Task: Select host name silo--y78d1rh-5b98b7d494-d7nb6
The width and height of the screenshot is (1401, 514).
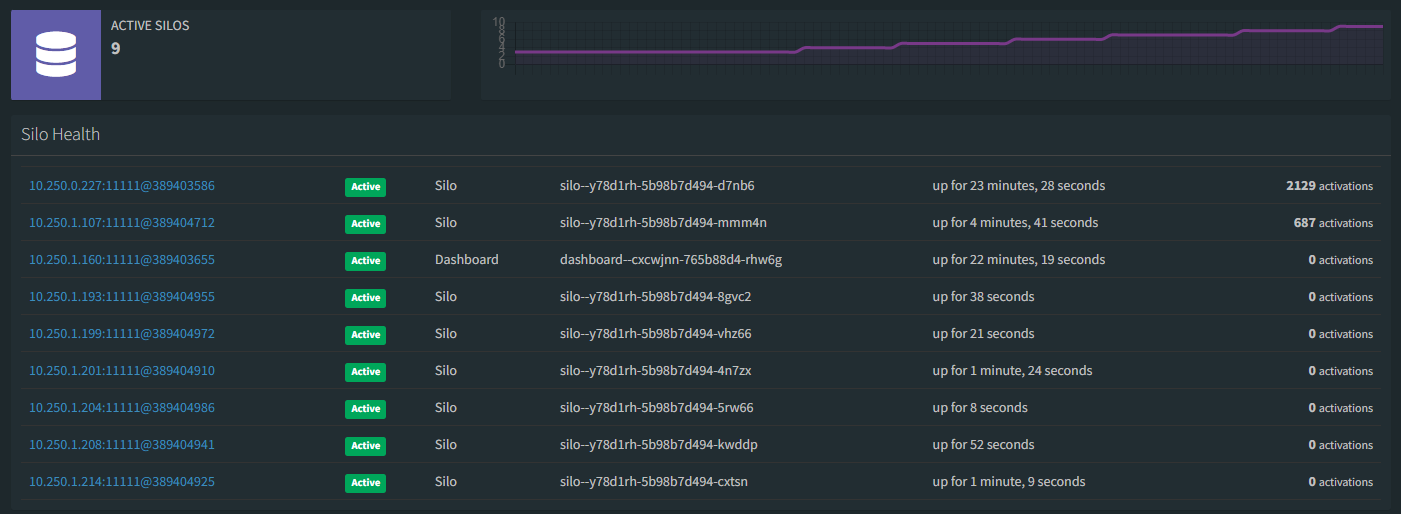Action: [657, 186]
